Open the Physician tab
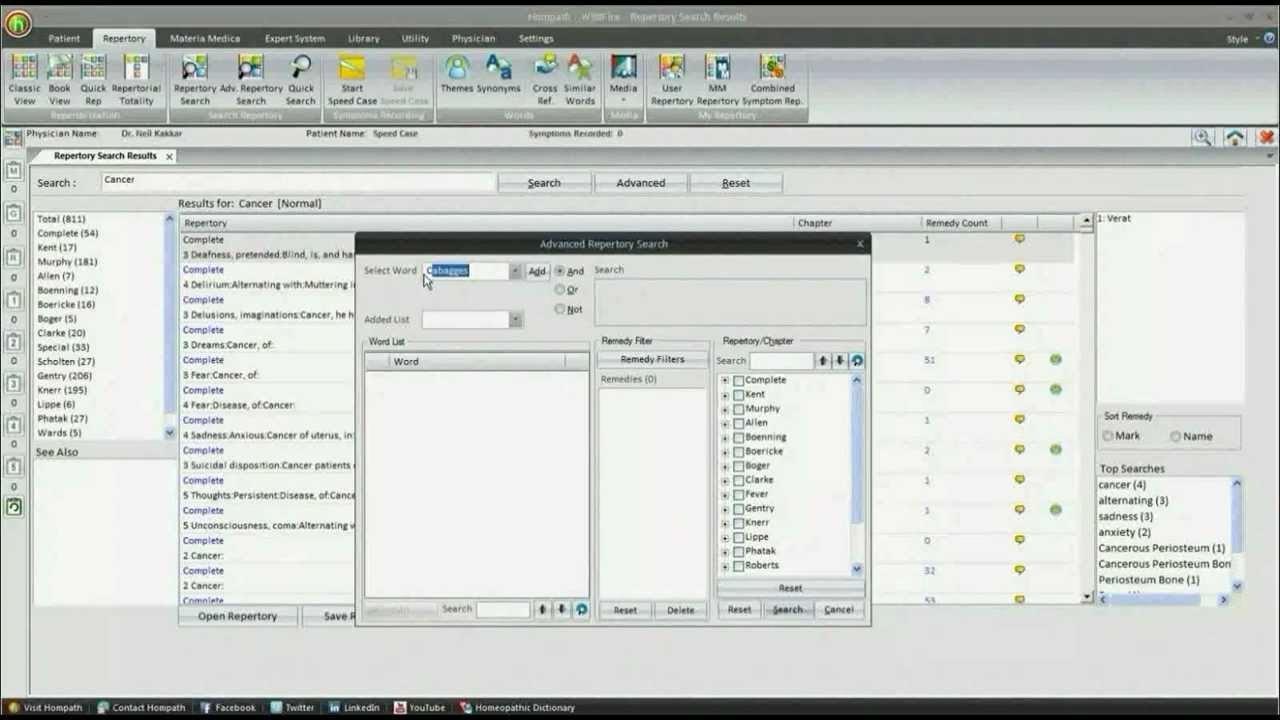Image resolution: width=1280 pixels, height=720 pixels. (x=473, y=38)
